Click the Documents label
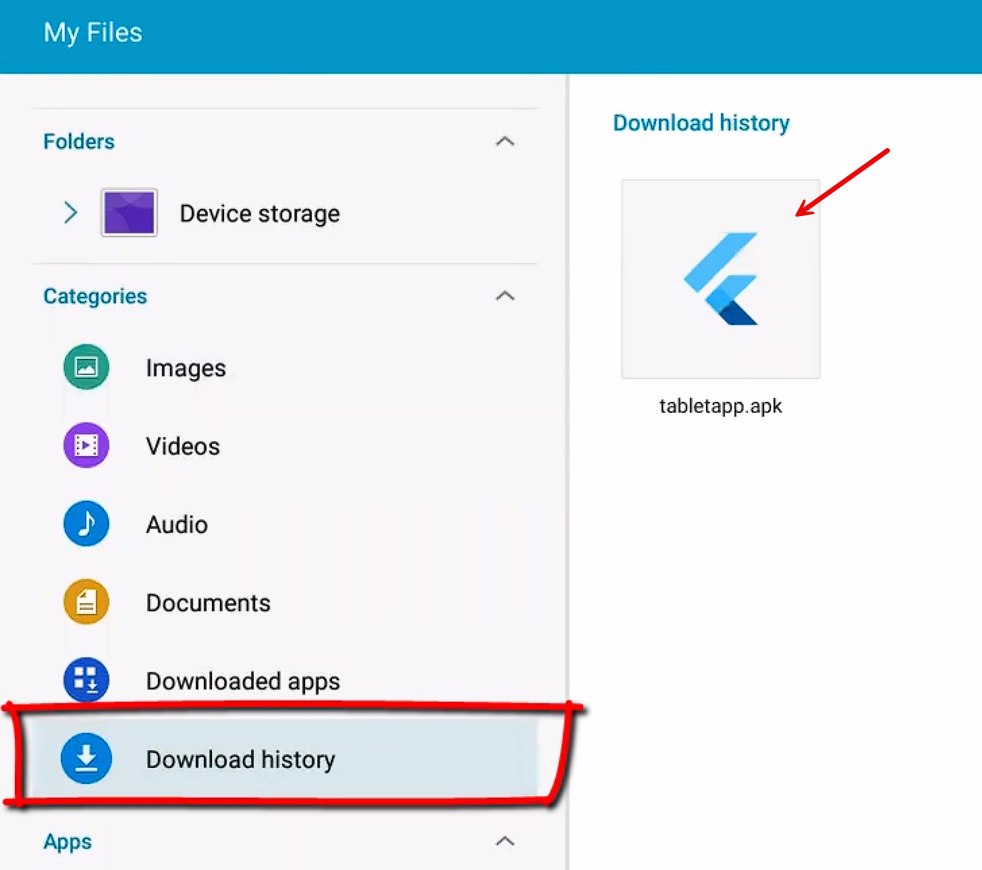The height and width of the screenshot is (870, 982). click(208, 603)
